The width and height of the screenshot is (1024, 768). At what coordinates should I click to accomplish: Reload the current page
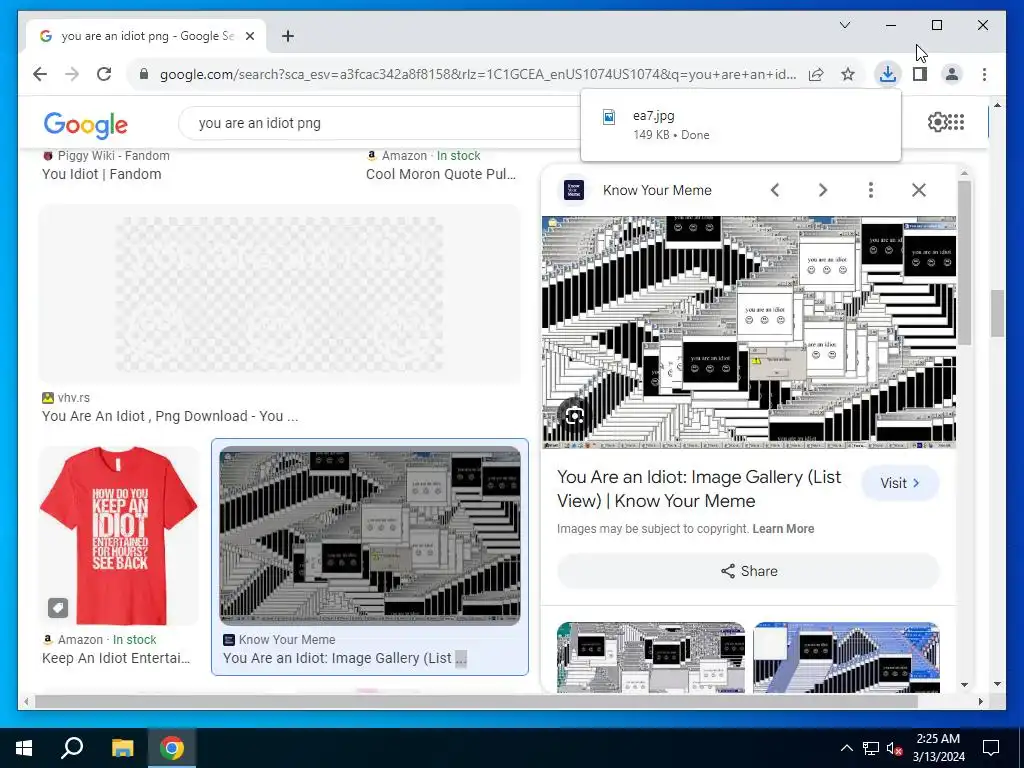[104, 74]
